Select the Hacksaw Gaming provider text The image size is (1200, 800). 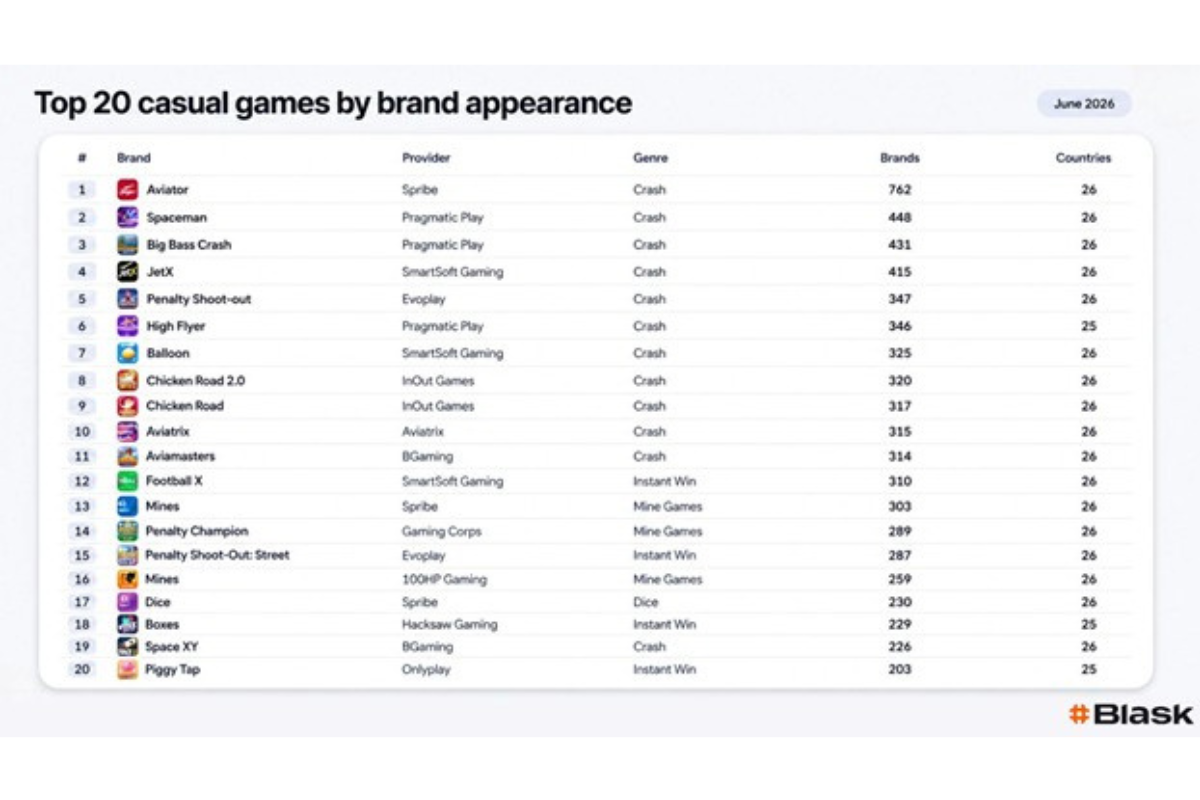point(449,624)
